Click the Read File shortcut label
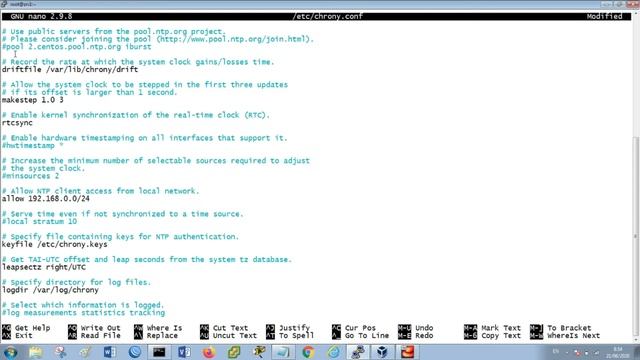 [100, 336]
